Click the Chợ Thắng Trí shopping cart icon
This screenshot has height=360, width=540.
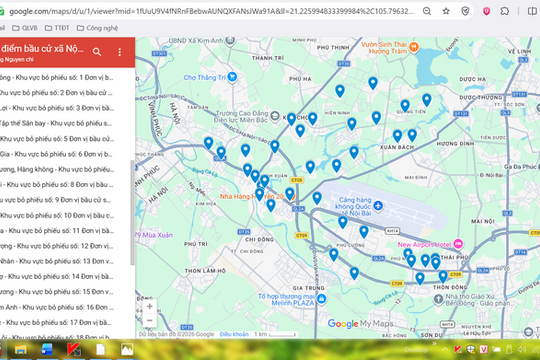click(232, 76)
